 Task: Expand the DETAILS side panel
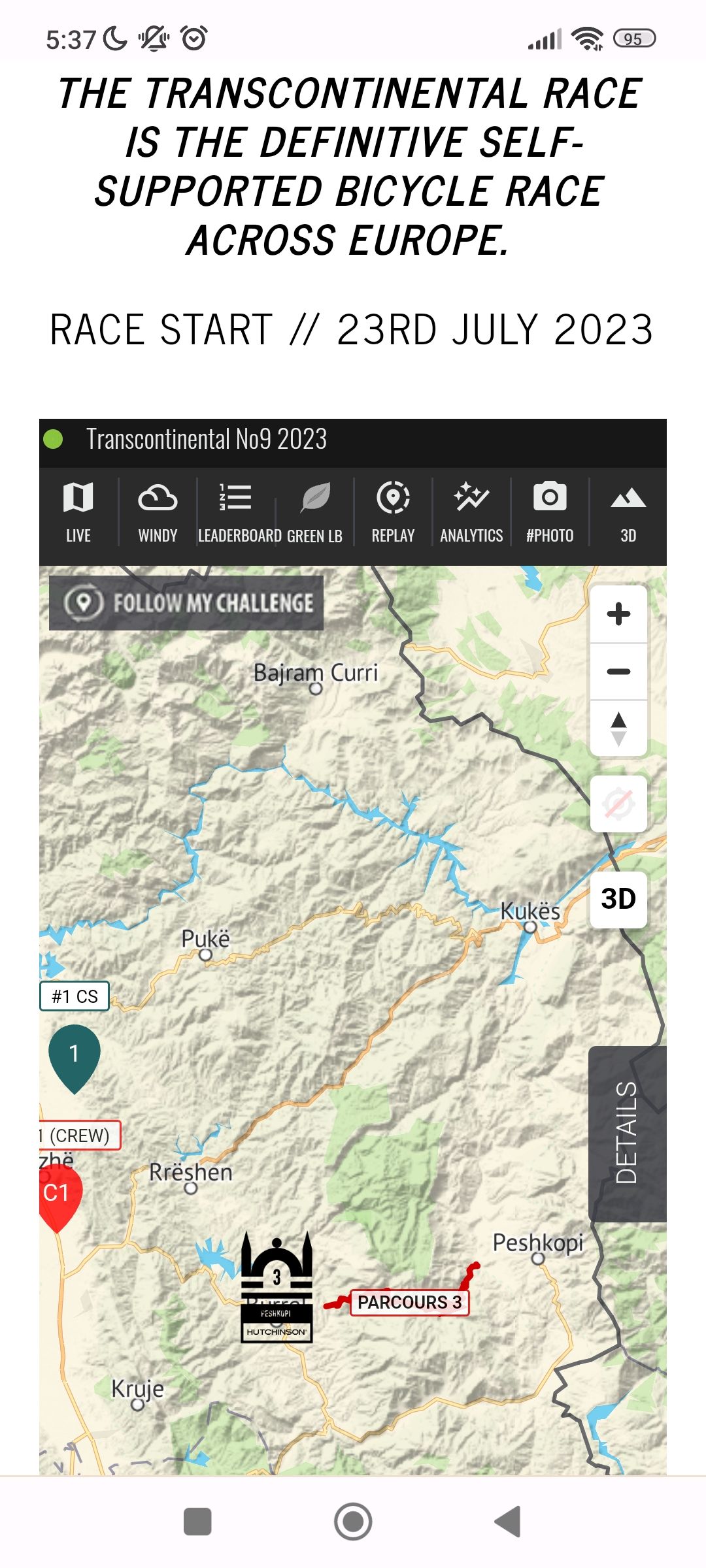pyautogui.click(x=628, y=1134)
